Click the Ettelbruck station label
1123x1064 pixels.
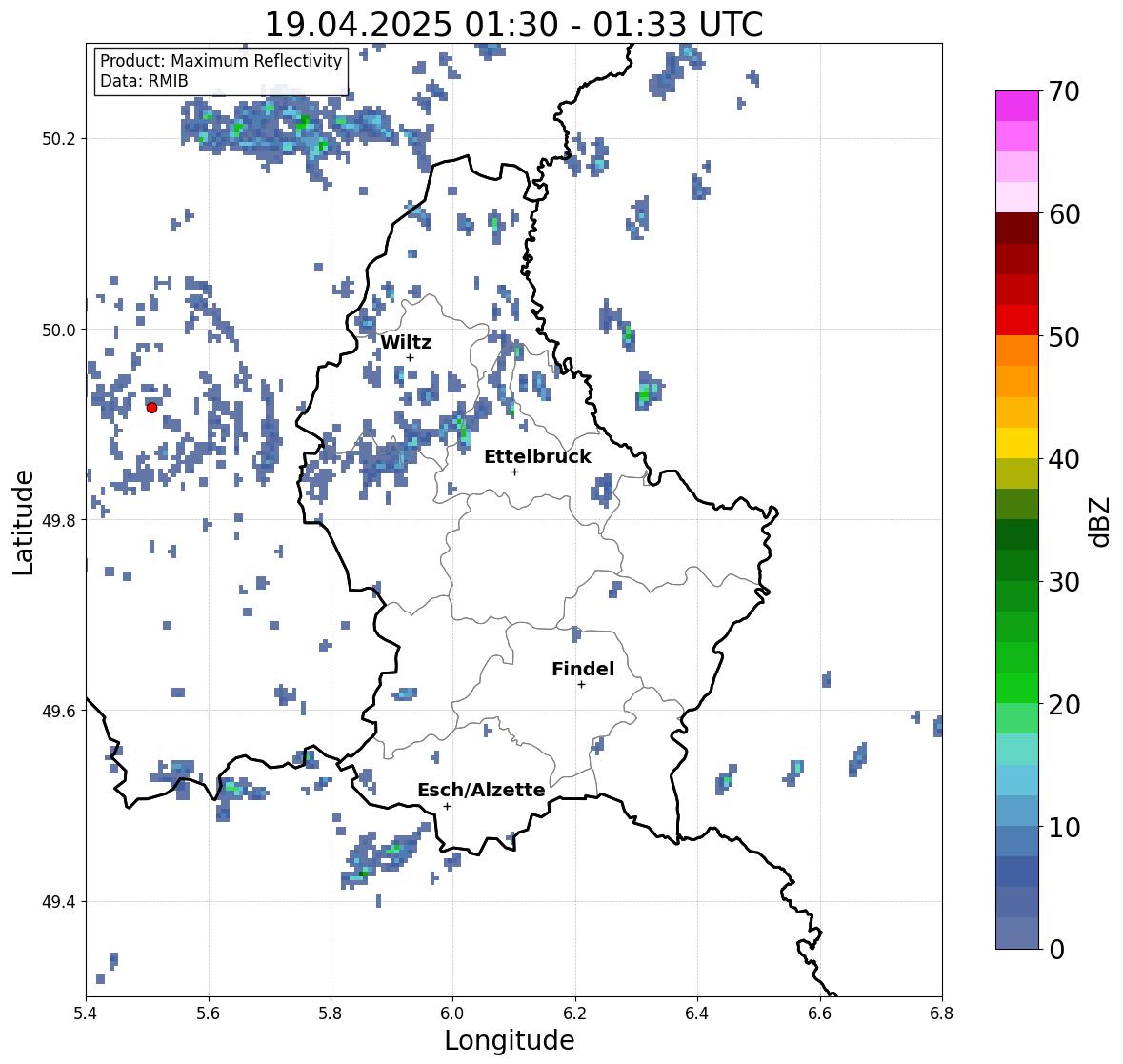point(537,457)
